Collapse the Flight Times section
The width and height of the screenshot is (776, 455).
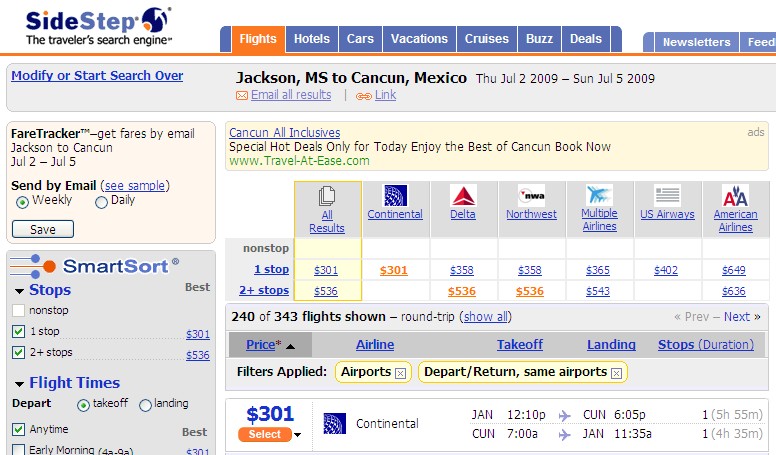point(19,384)
